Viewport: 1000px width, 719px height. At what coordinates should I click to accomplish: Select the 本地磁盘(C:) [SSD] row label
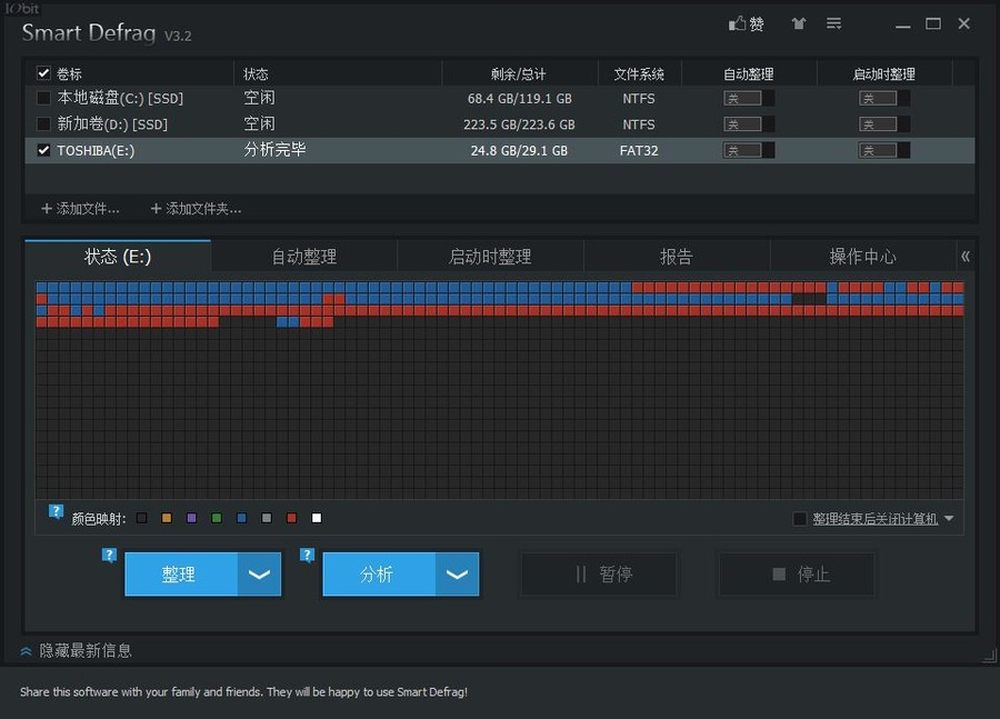(x=121, y=98)
